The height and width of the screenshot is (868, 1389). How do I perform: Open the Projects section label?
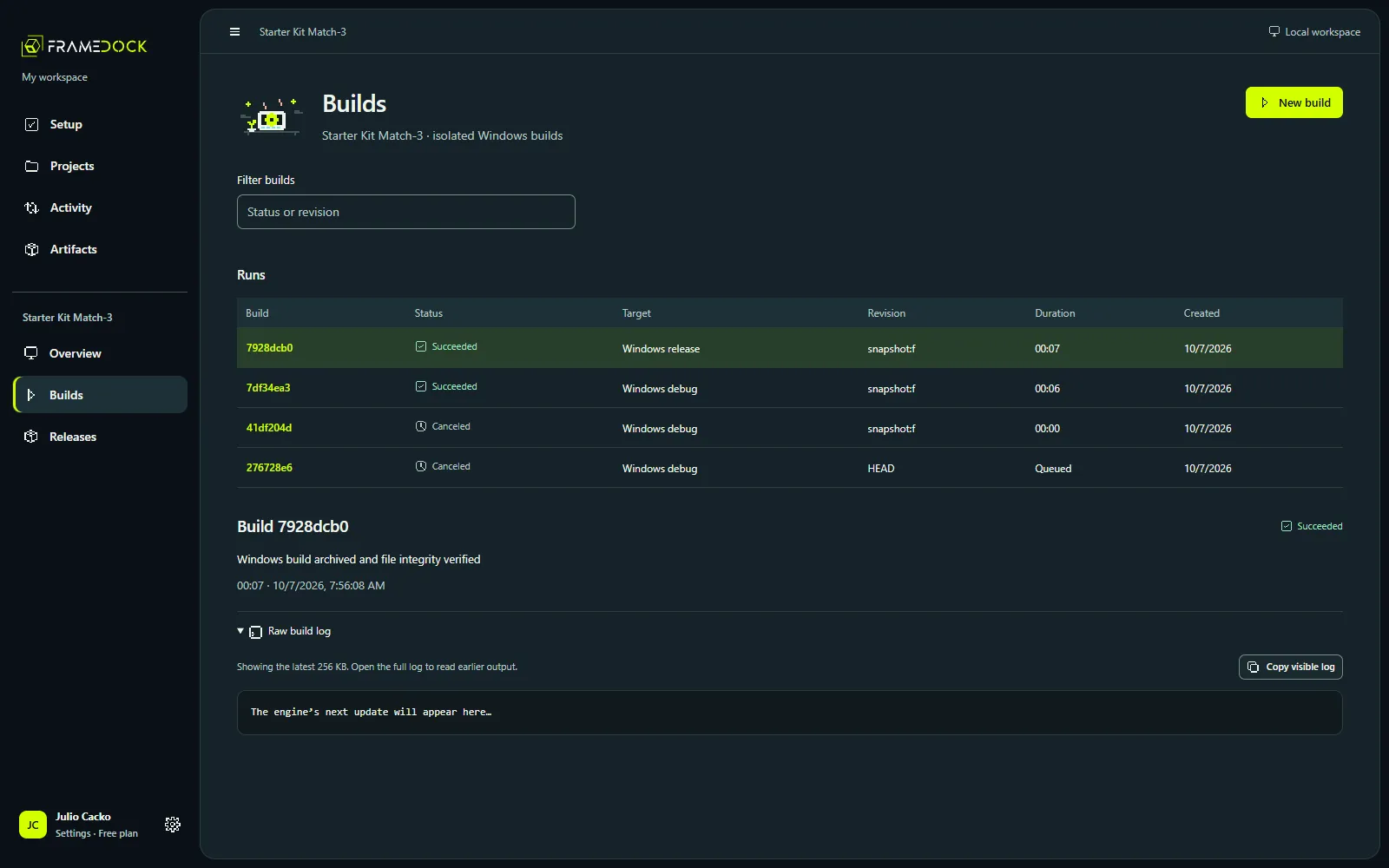coord(72,166)
